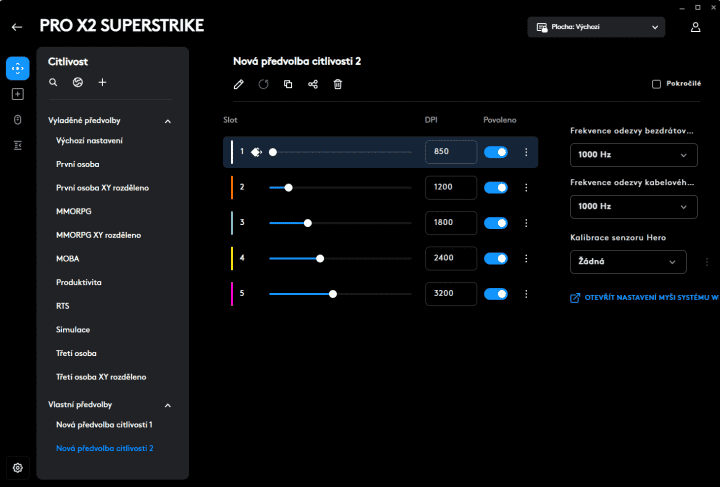720x487 pixels.
Task: Click the 1200 DPI input field
Action: [451, 187]
